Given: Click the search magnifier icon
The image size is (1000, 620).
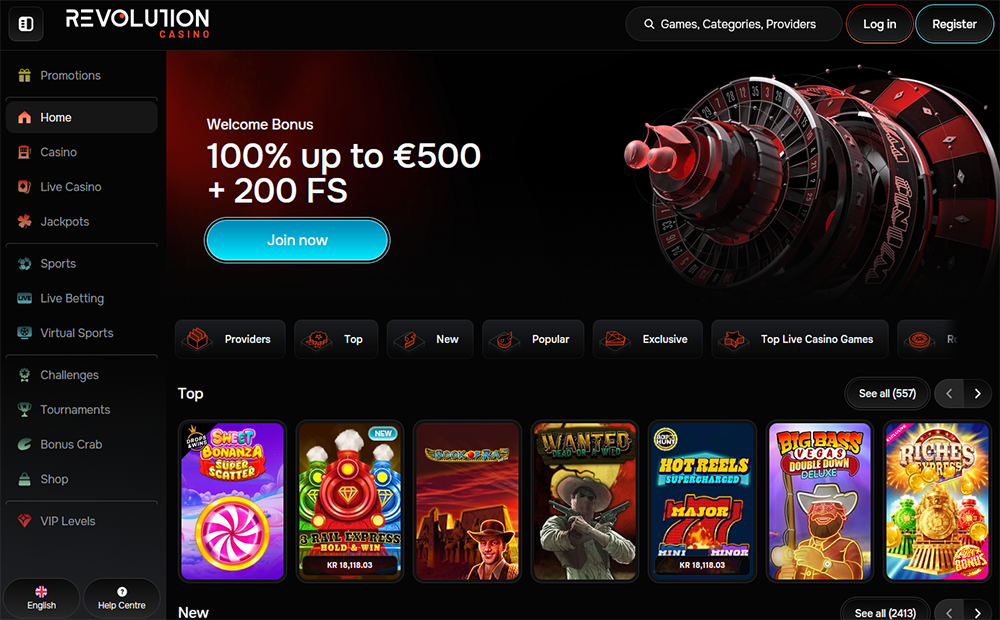Looking at the screenshot, I should (x=649, y=24).
